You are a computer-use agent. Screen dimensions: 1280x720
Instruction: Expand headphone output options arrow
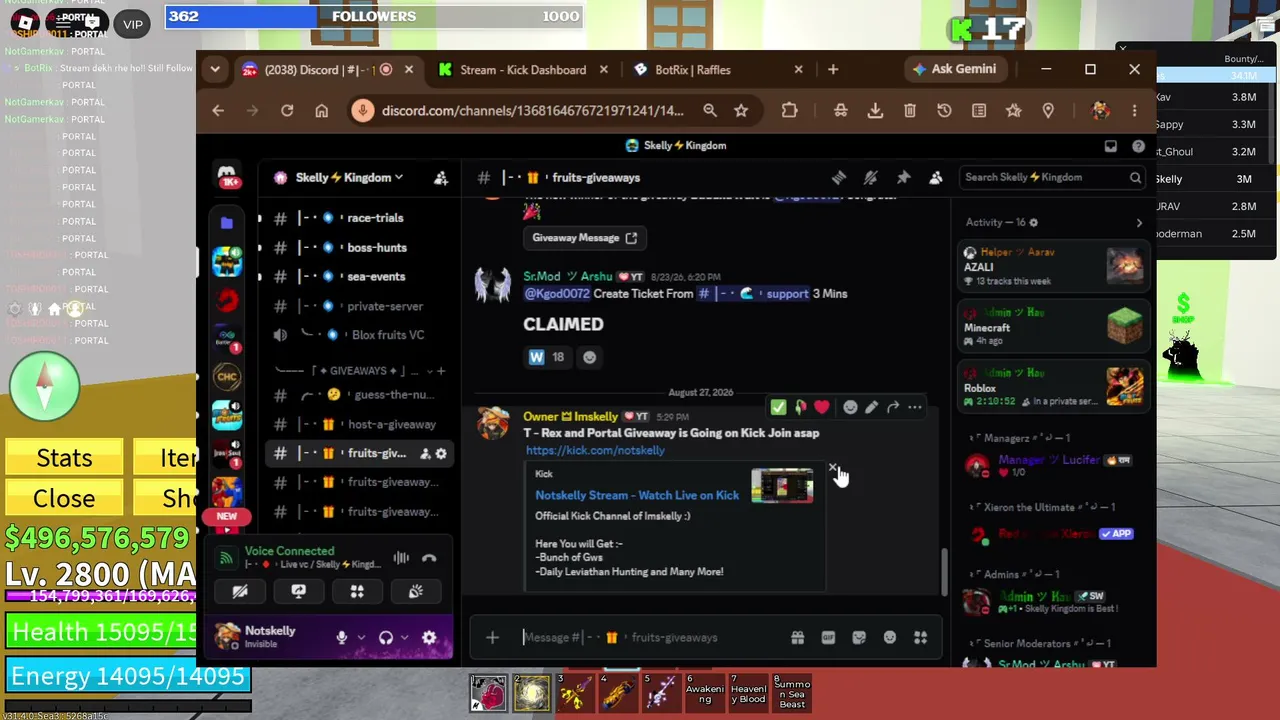[404, 637]
